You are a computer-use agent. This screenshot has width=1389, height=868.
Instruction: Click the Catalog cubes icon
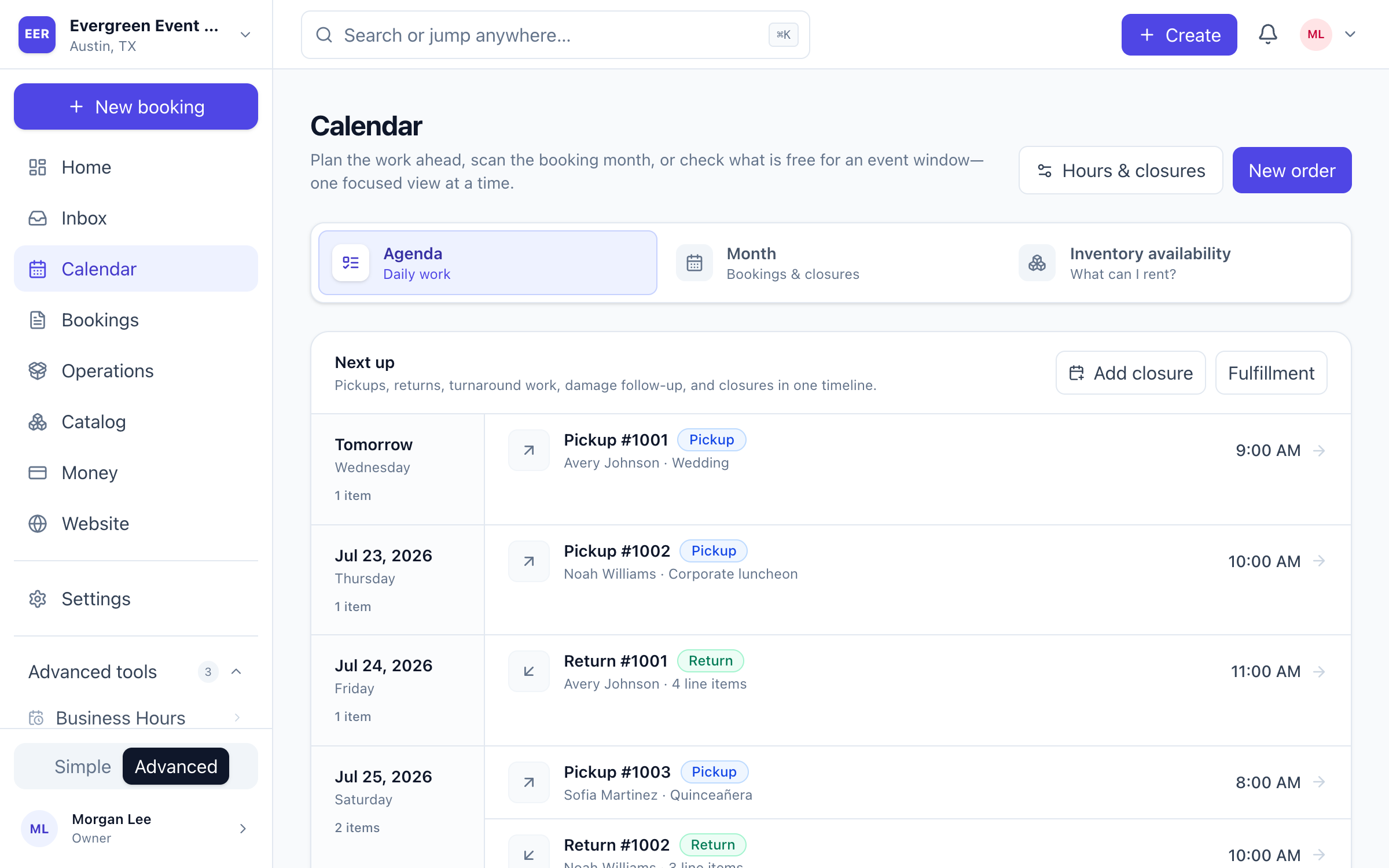[x=38, y=422]
